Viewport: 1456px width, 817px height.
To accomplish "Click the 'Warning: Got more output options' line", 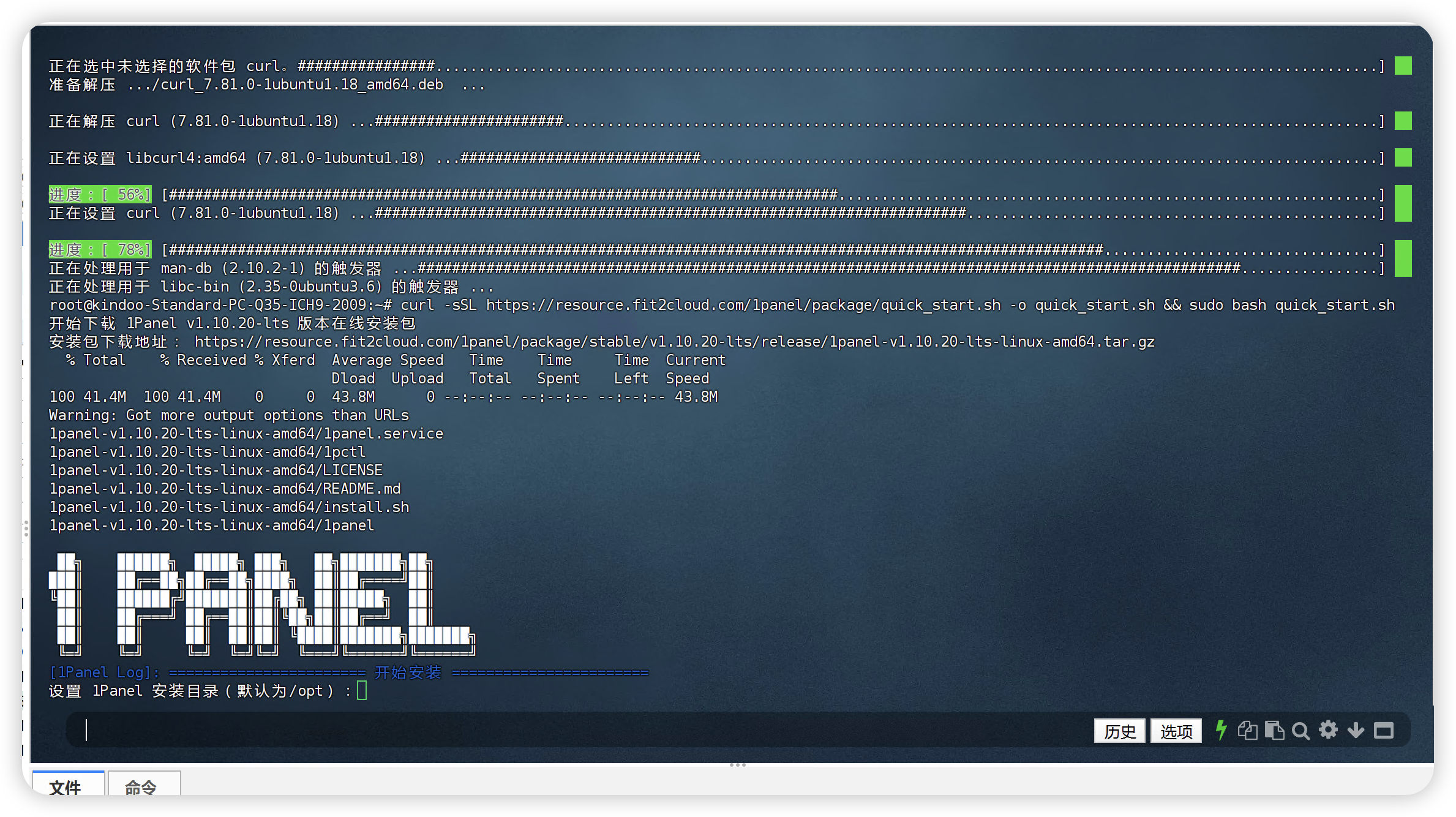I will [229, 415].
